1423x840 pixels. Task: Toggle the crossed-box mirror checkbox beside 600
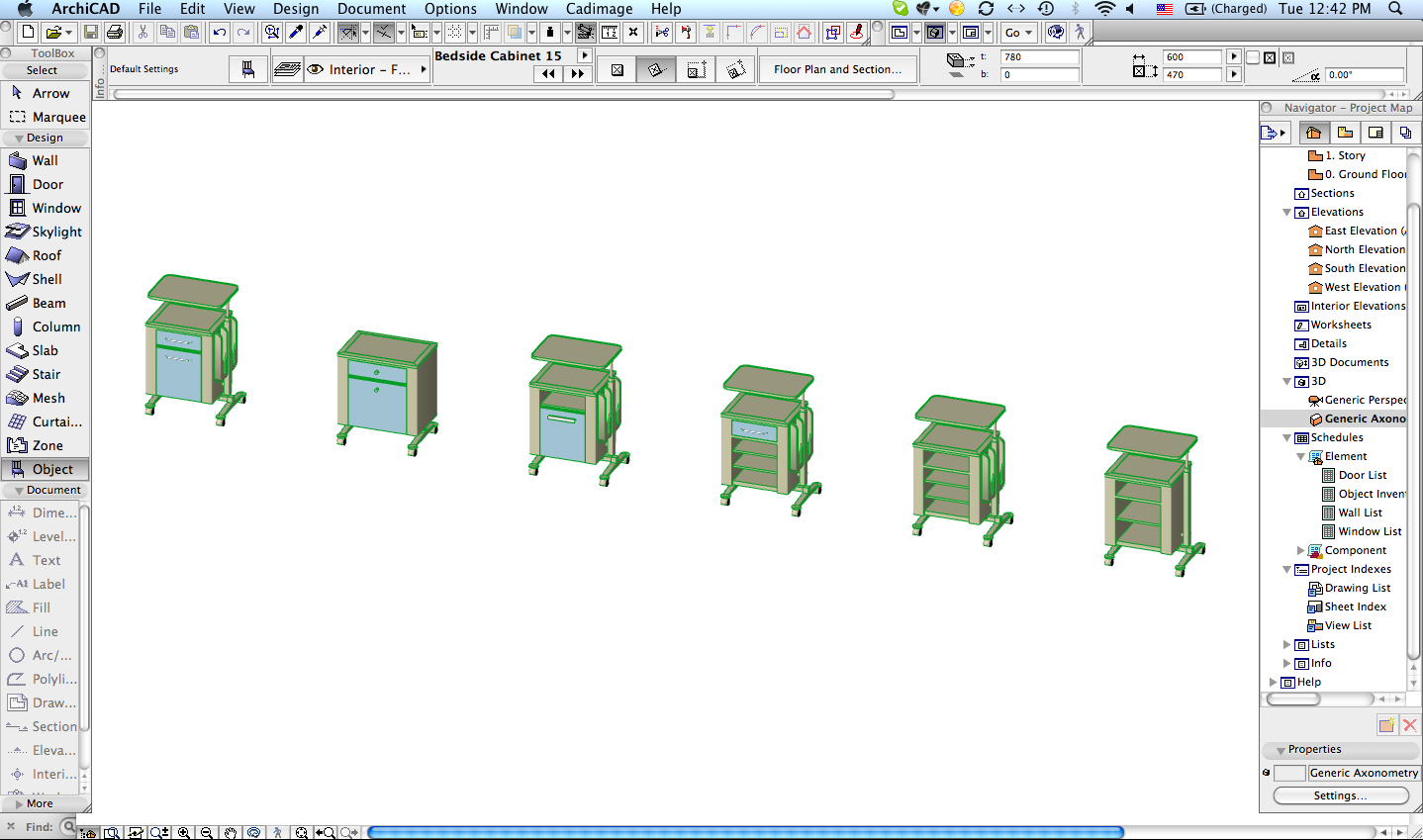(x=1270, y=57)
